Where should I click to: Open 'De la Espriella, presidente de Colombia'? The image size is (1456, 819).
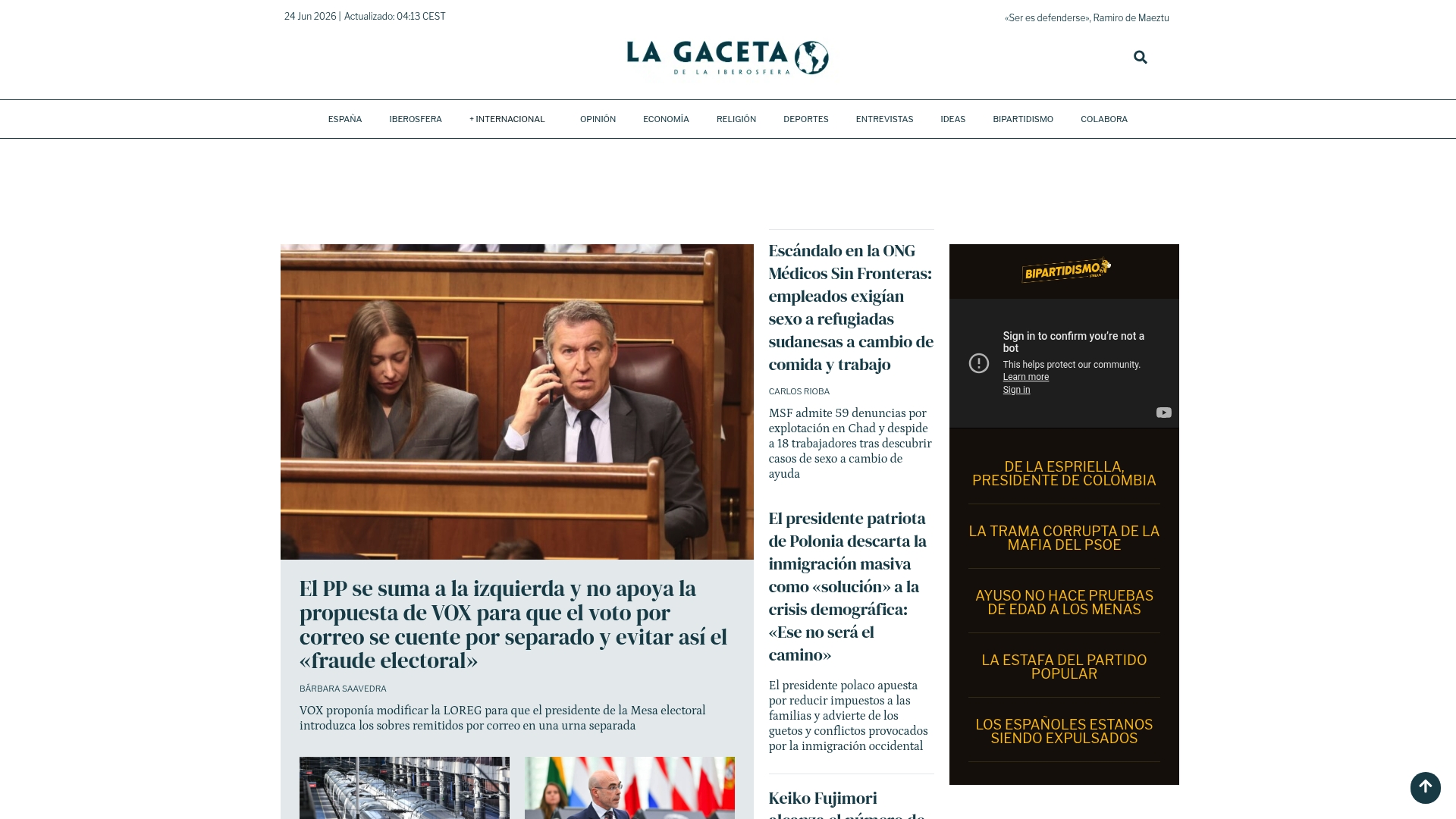[x=1064, y=473]
